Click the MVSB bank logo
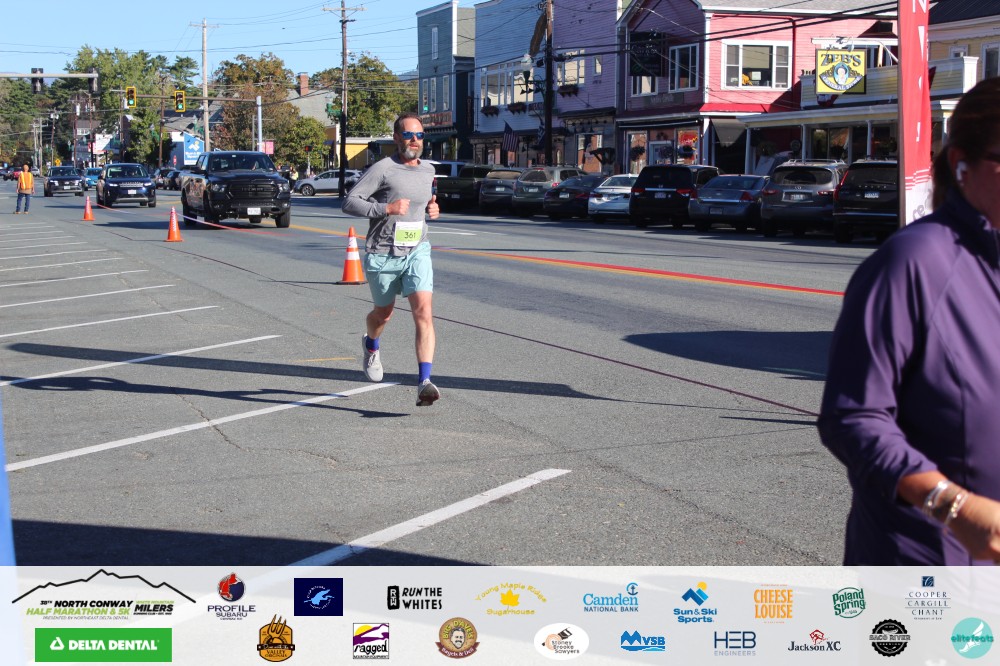Image resolution: width=1000 pixels, height=666 pixels. [x=642, y=641]
